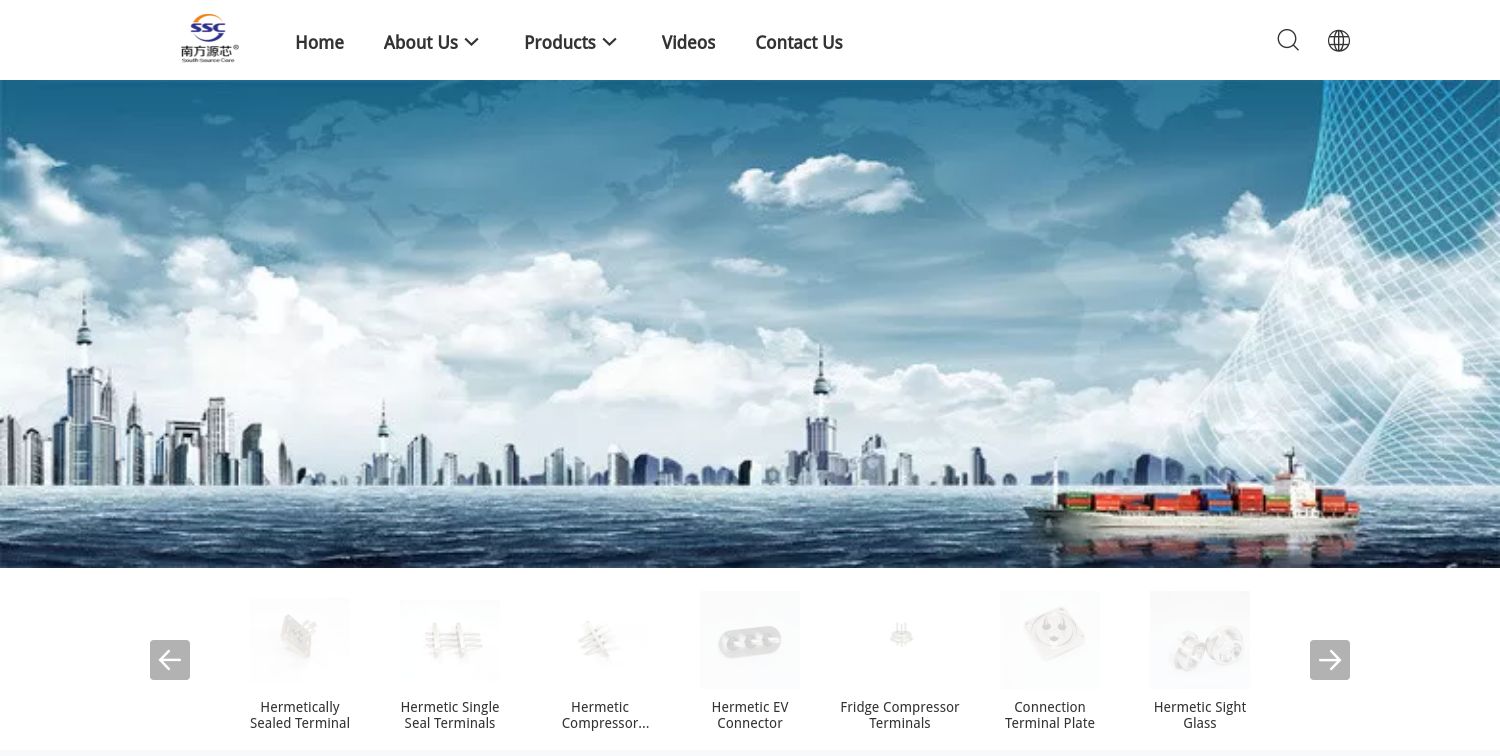Expand the About Us dropdown
Screen dimensions: 1500x756
(421, 42)
